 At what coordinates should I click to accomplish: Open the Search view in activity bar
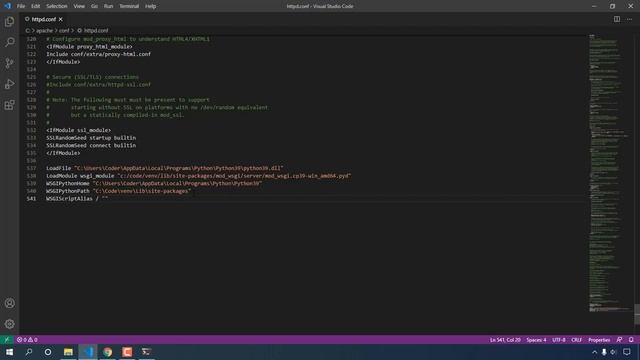pyautogui.click(x=9, y=42)
